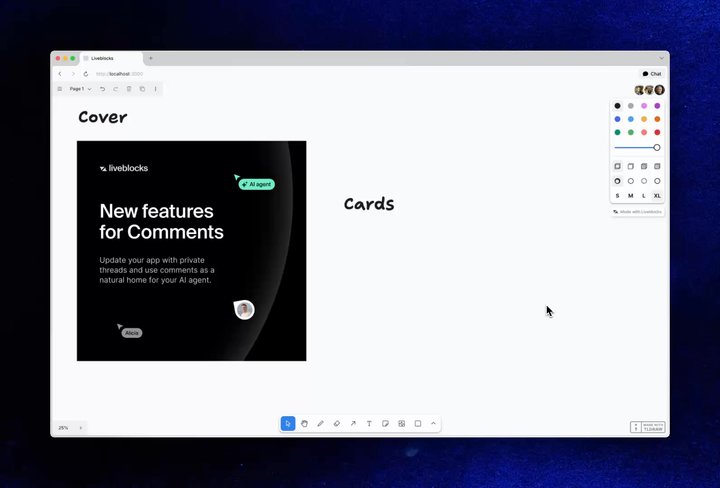Switch to the Liveblocks browser tab
Image resolution: width=720 pixels, height=488 pixels.
112,58
